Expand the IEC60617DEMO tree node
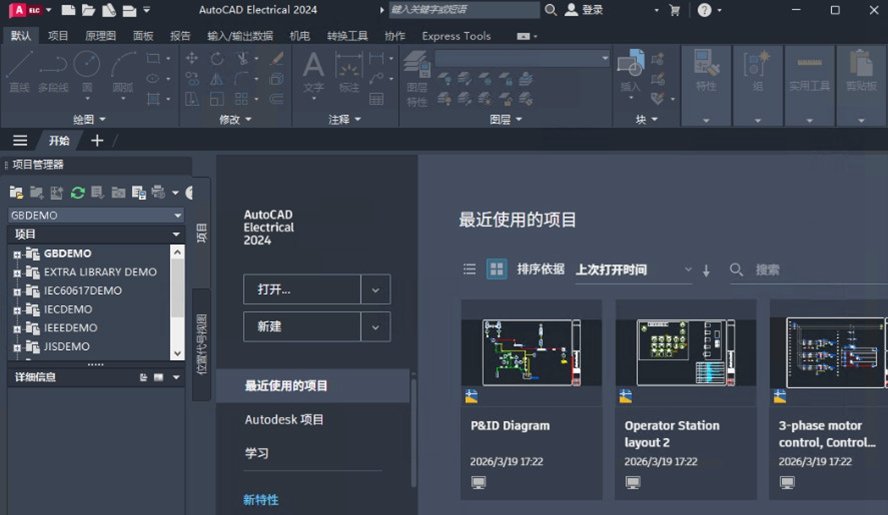888x515 pixels. point(17,292)
